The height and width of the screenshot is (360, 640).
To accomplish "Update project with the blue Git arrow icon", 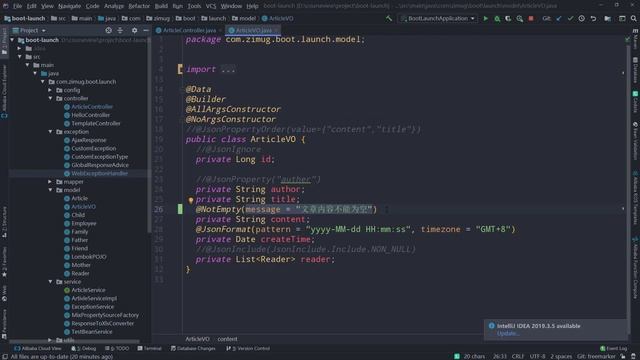I will coord(559,18).
